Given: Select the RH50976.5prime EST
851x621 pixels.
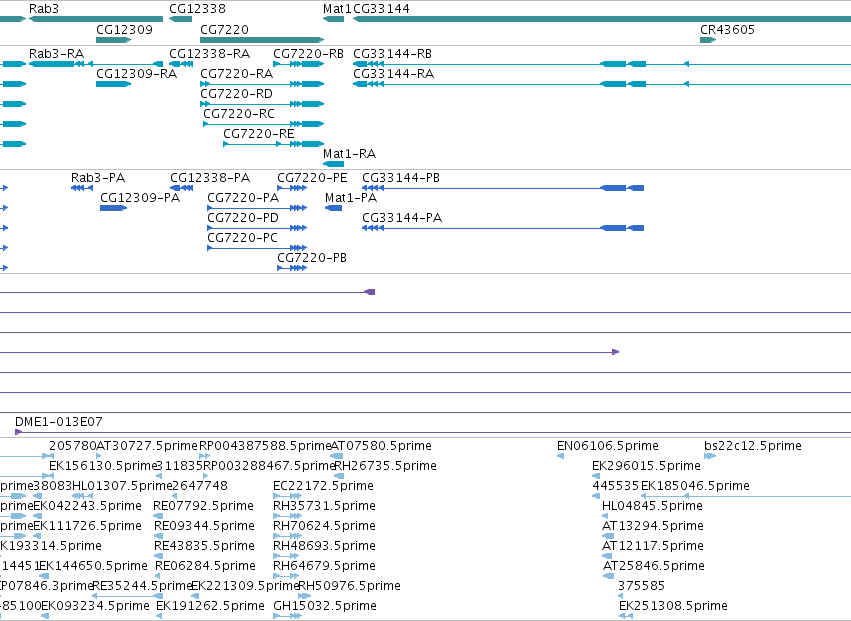Looking at the screenshot, I should point(304,597).
